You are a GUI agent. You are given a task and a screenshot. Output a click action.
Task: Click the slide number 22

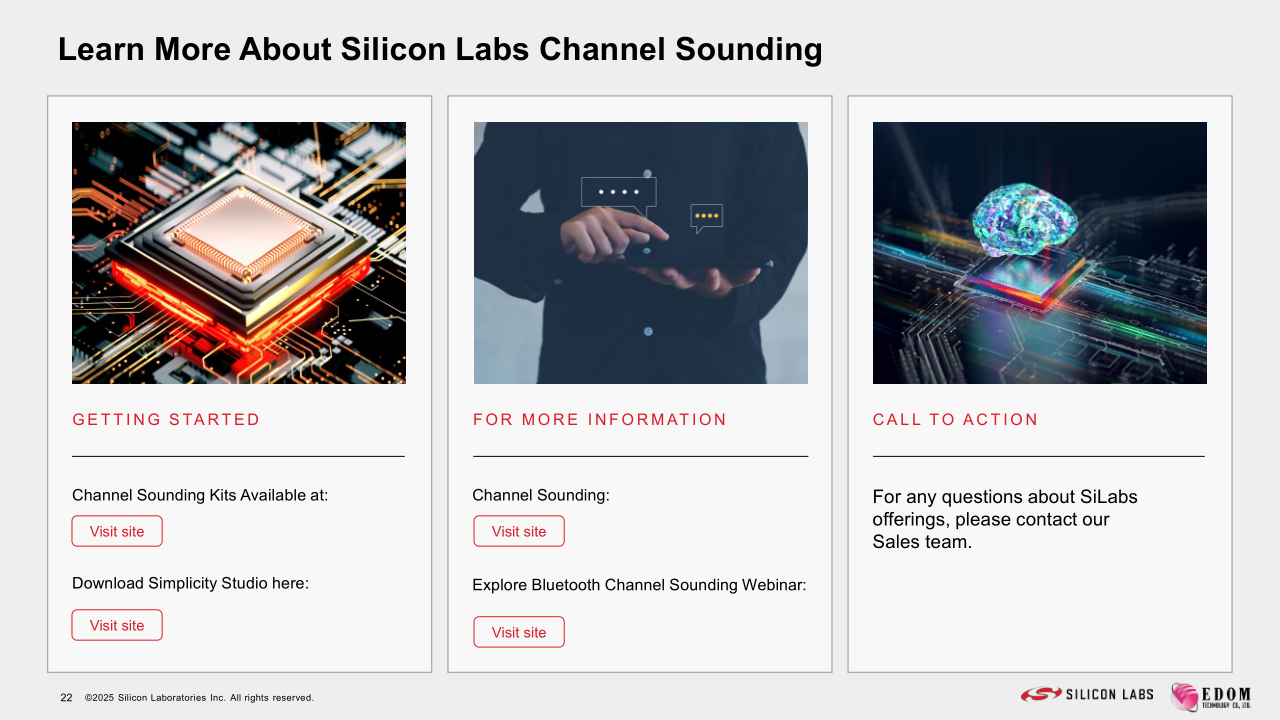pyautogui.click(x=66, y=698)
